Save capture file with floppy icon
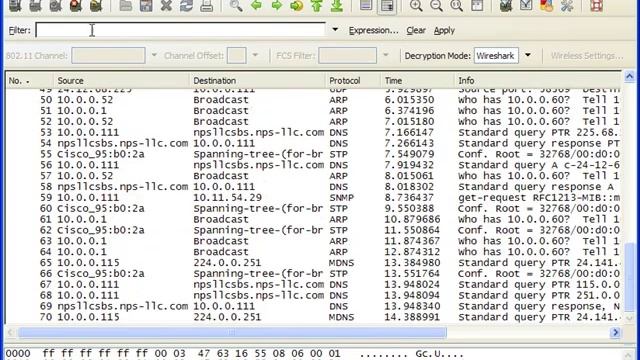640x360 pixels. coord(146,5)
